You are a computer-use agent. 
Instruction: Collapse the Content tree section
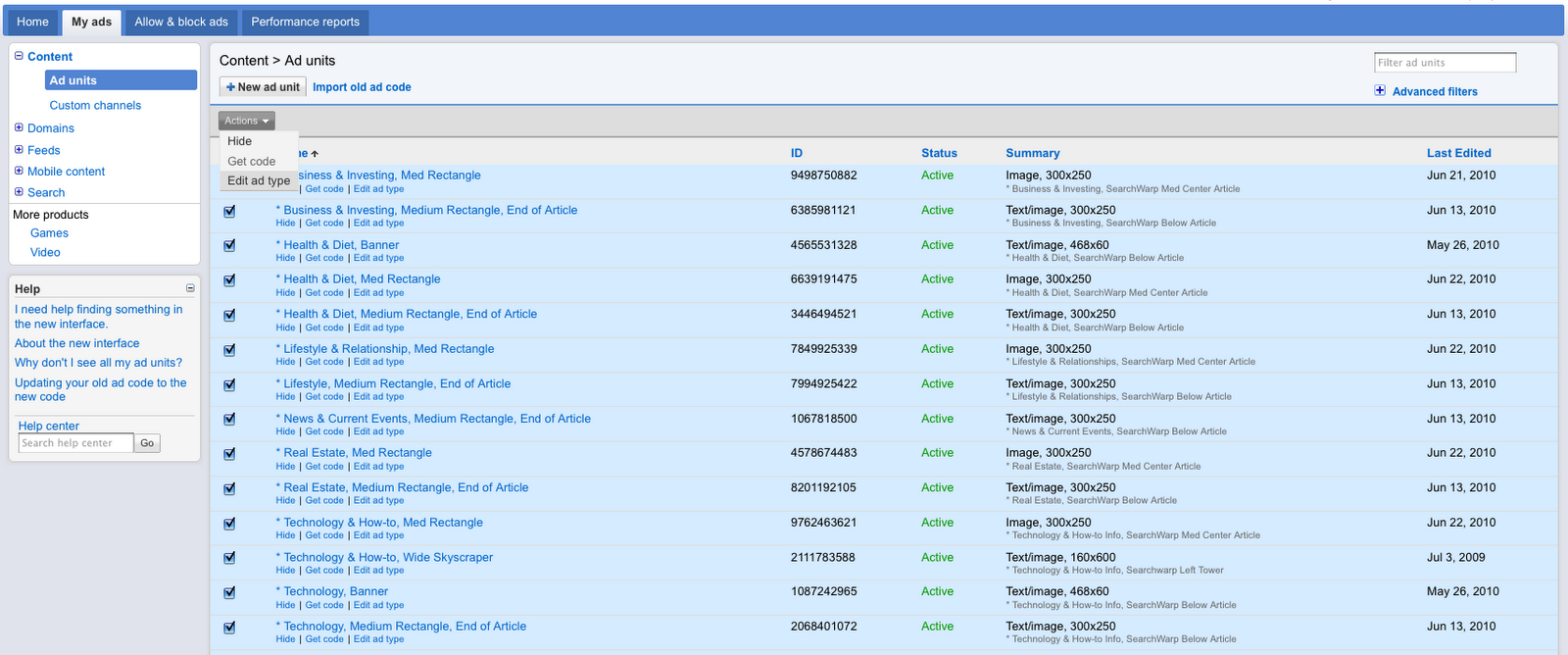tap(19, 56)
